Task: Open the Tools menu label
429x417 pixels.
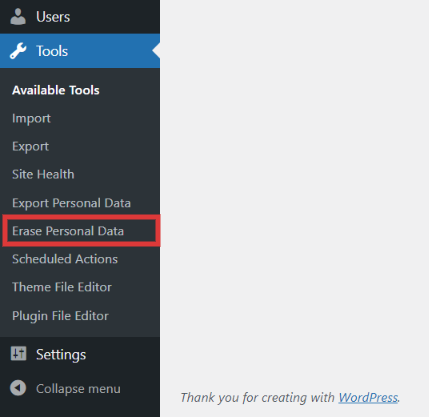Action: coord(52,51)
